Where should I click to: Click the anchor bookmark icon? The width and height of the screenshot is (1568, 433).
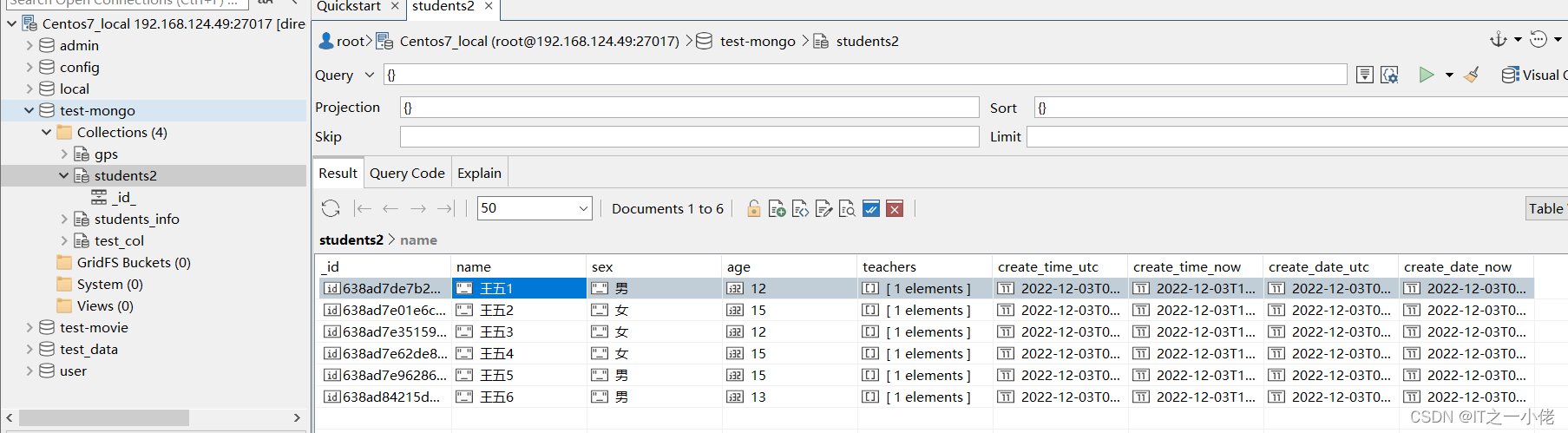[1498, 39]
